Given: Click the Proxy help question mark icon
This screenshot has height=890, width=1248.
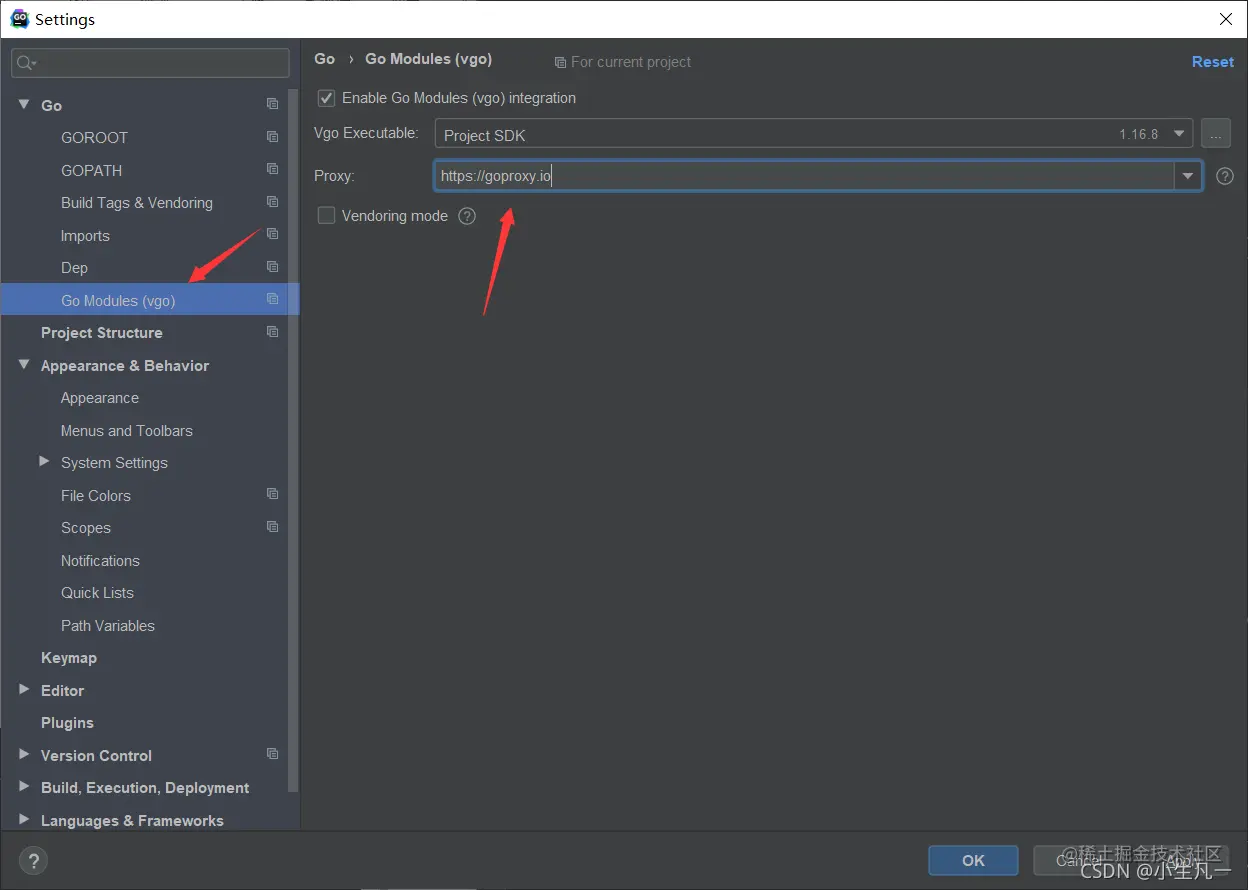Looking at the screenshot, I should click(1225, 176).
